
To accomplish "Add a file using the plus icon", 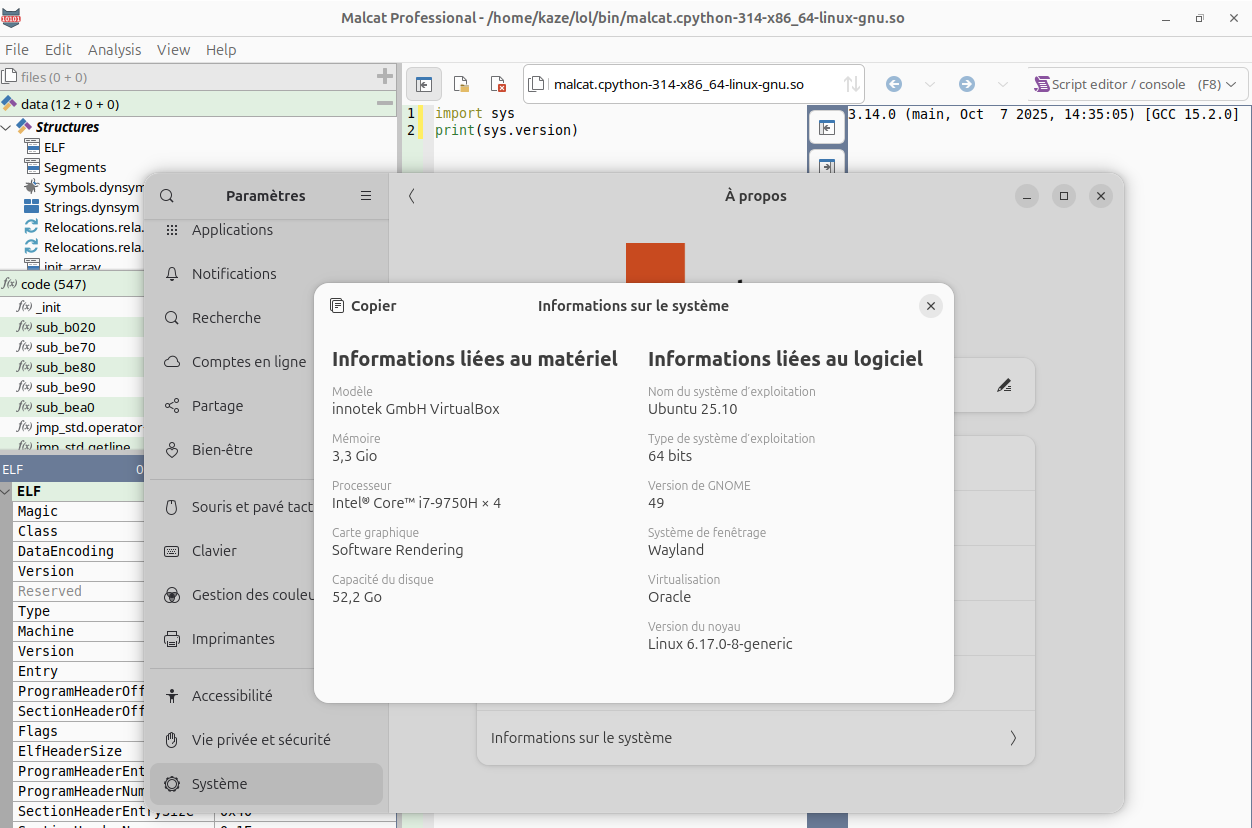I will pyautogui.click(x=384, y=76).
